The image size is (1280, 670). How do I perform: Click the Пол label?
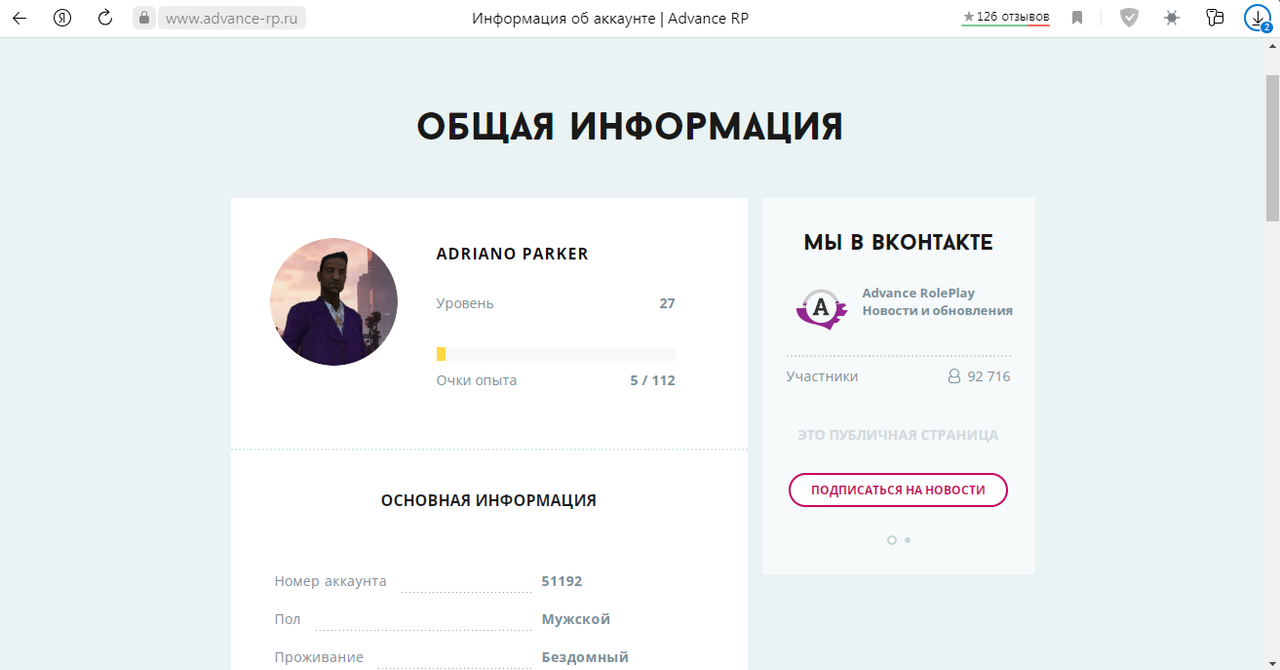(x=287, y=619)
